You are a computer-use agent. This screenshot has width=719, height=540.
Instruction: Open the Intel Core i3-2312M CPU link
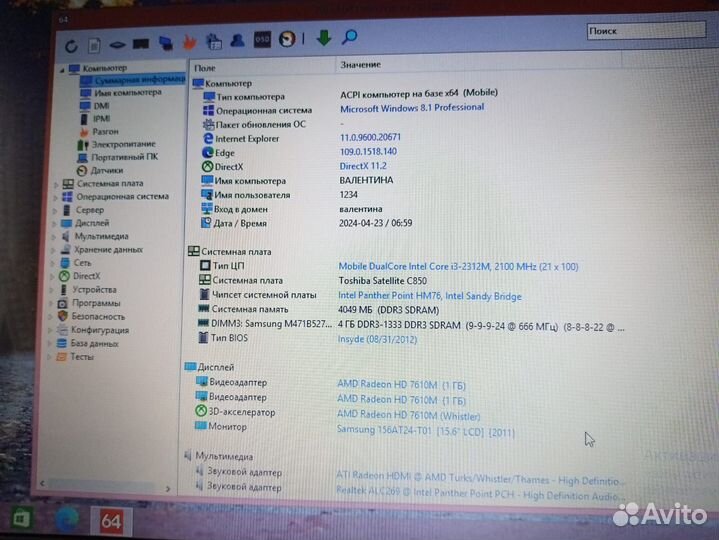click(458, 267)
